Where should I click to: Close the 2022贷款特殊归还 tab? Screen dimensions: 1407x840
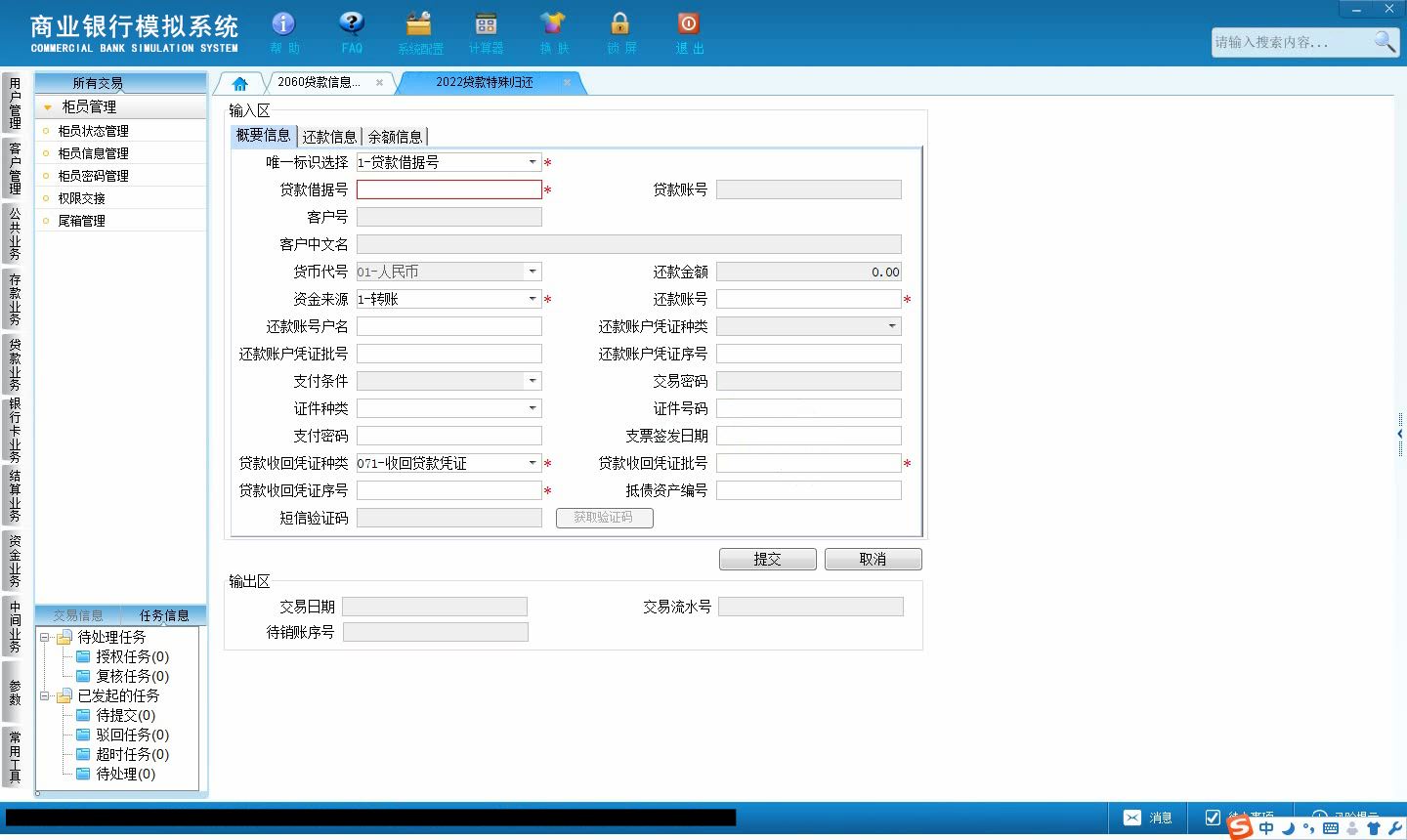click(x=567, y=83)
